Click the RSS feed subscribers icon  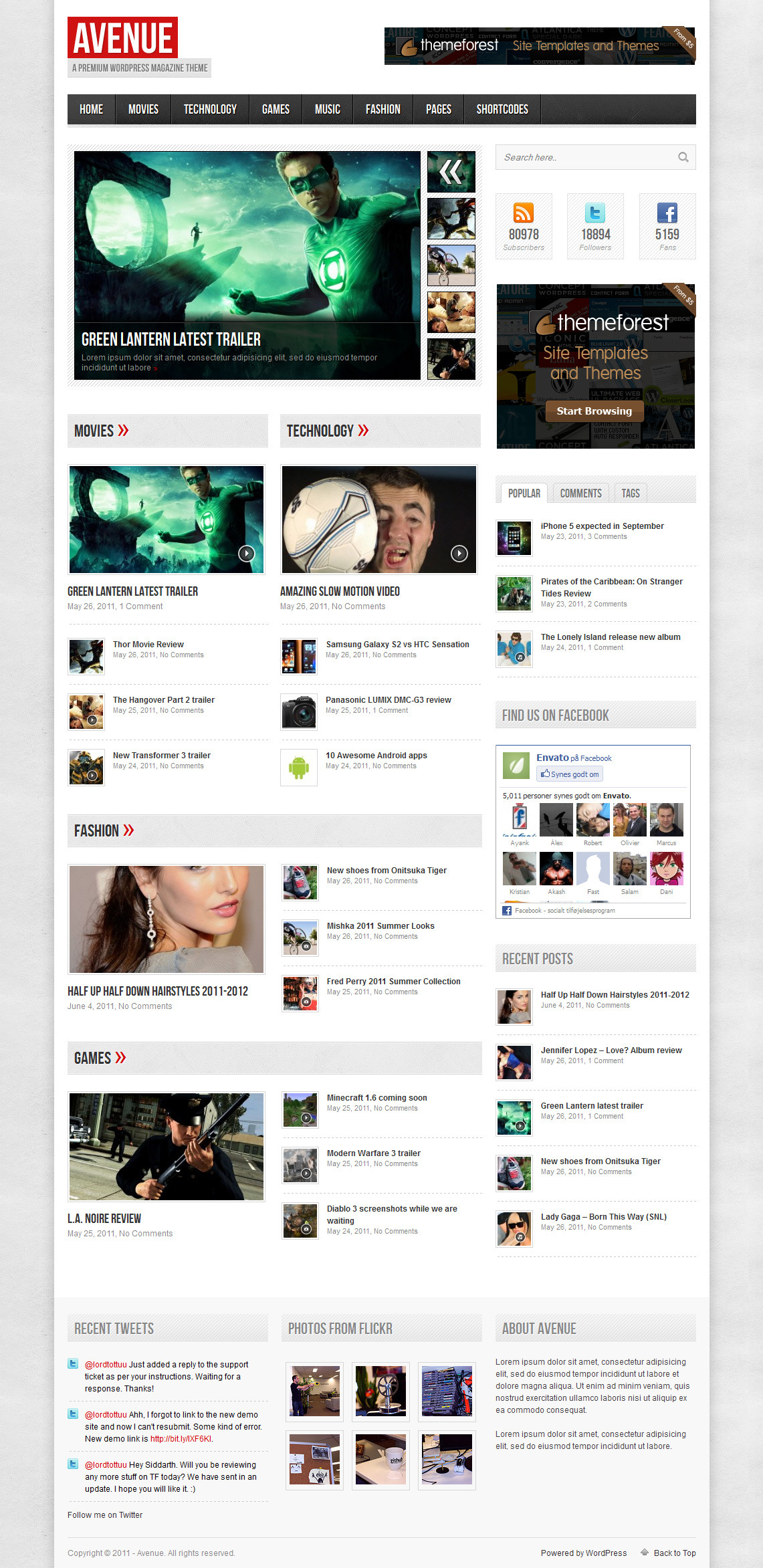pos(523,213)
